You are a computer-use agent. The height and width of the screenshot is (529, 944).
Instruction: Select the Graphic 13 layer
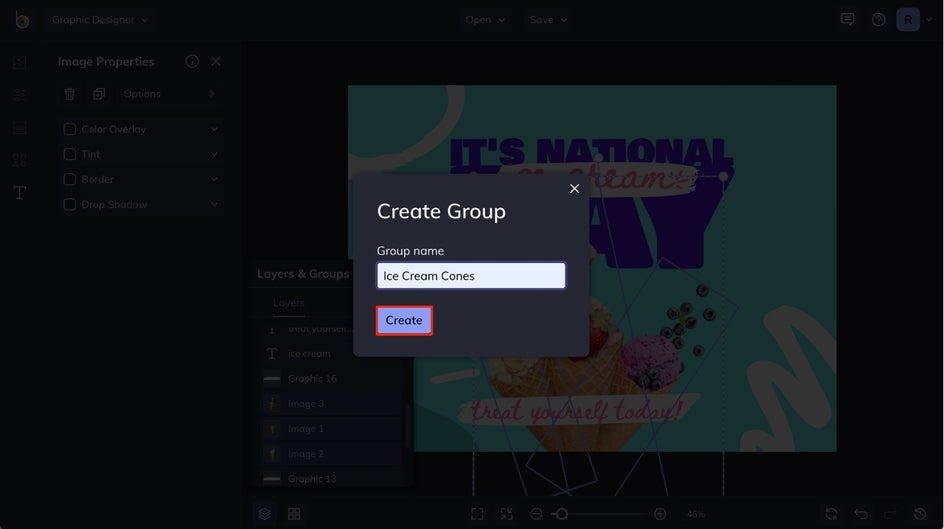coord(331,479)
